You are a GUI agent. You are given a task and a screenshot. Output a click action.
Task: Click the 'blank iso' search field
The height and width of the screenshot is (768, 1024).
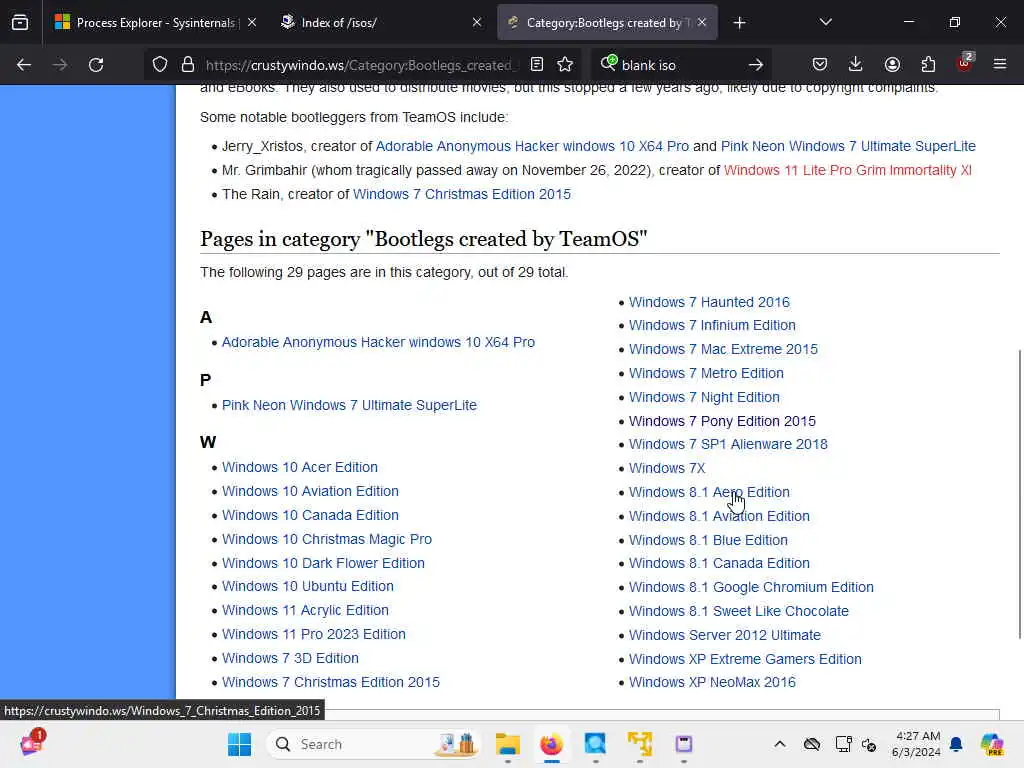point(679,65)
